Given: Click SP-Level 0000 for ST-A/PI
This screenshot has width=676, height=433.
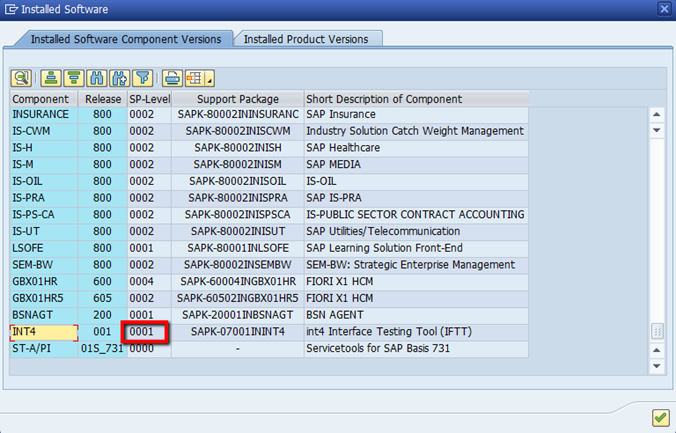Looking at the screenshot, I should pos(150,348).
